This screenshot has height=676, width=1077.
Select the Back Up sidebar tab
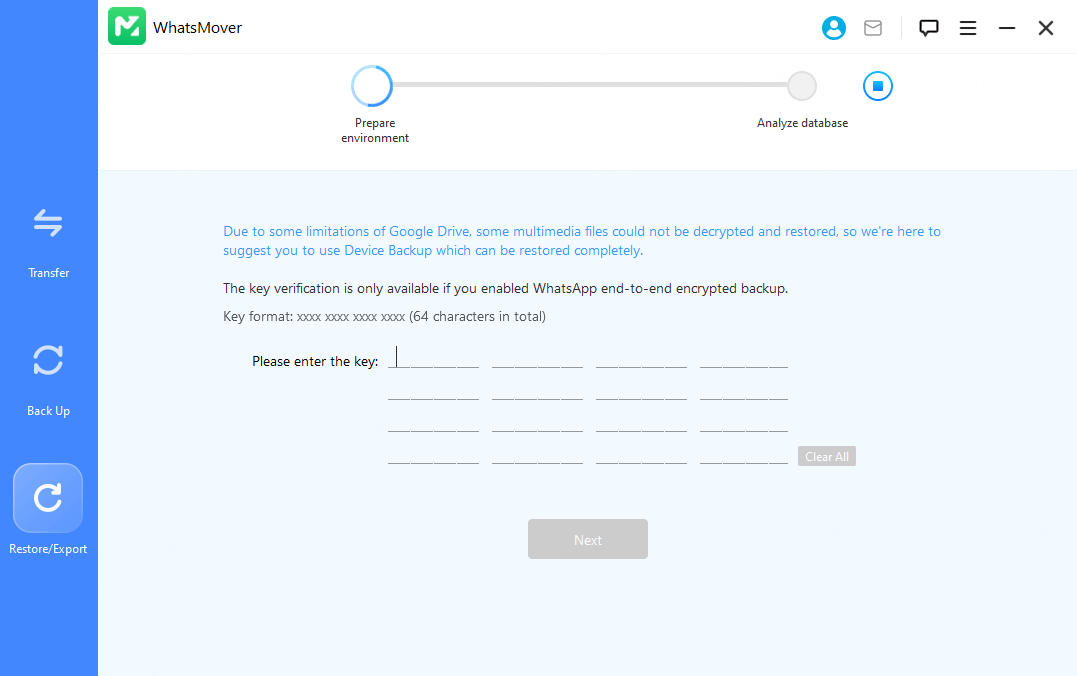(48, 379)
